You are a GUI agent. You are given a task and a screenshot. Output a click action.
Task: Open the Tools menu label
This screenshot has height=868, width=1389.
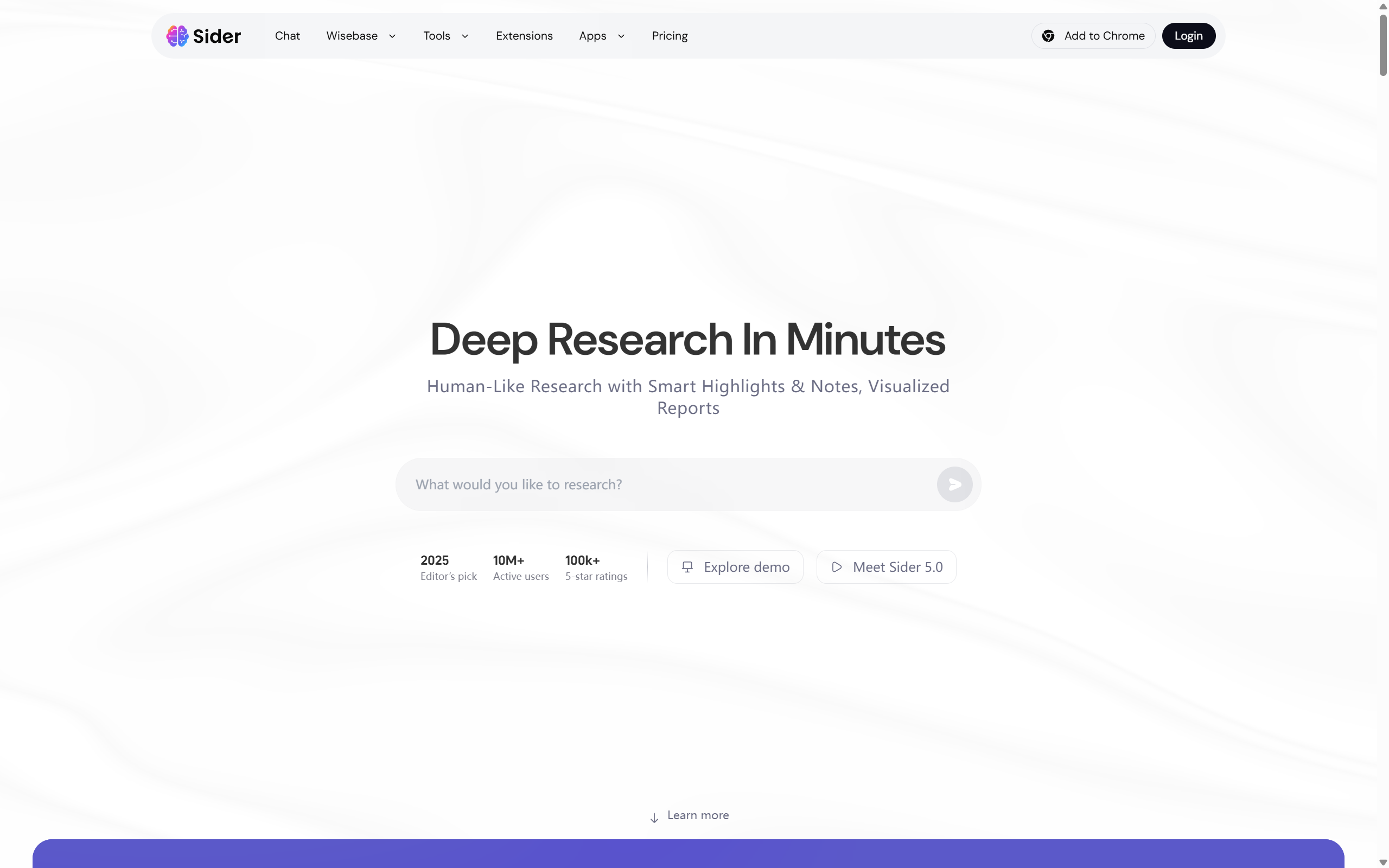[x=437, y=36]
